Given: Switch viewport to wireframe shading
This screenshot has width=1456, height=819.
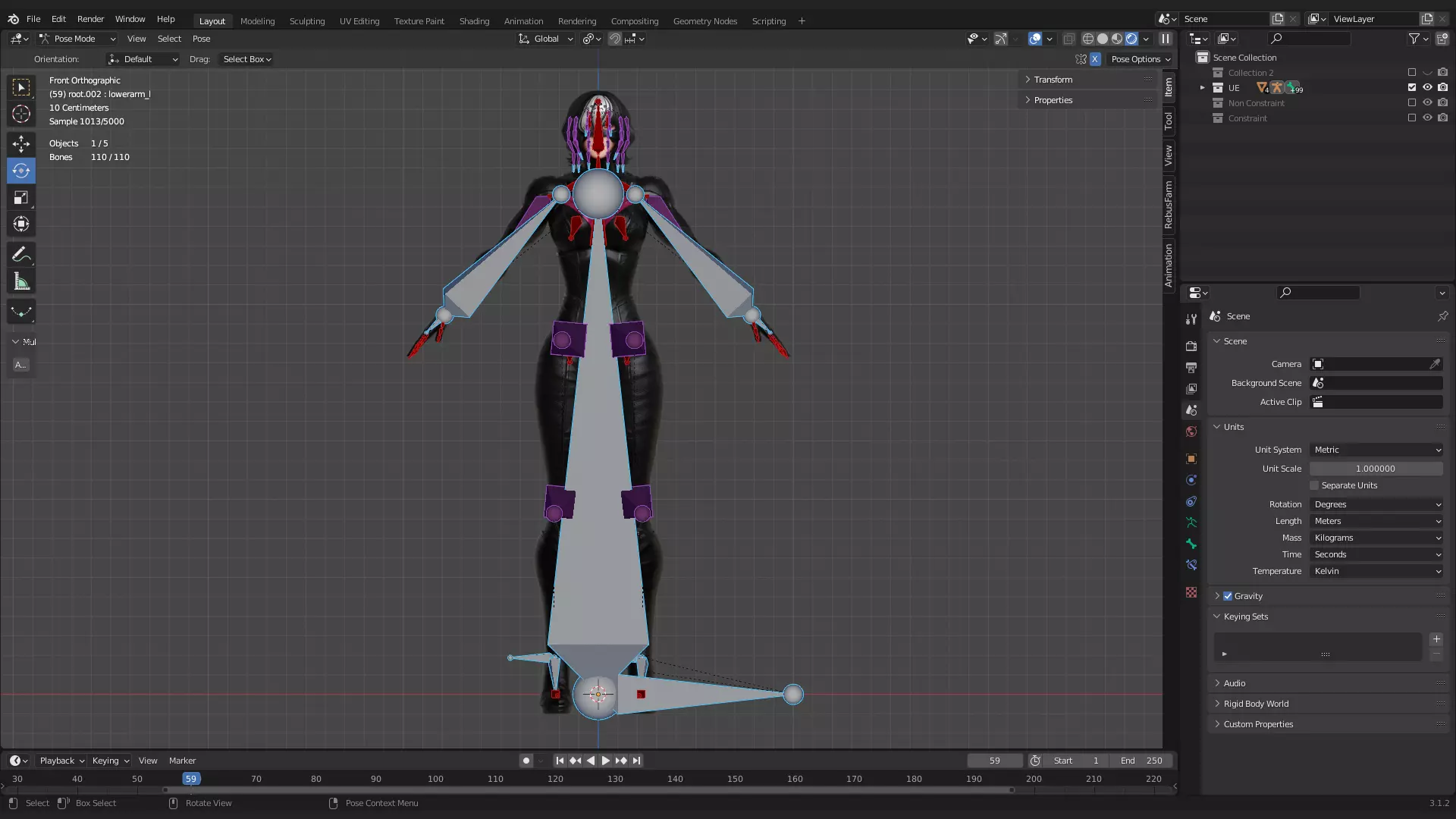Looking at the screenshot, I should (x=1088, y=39).
